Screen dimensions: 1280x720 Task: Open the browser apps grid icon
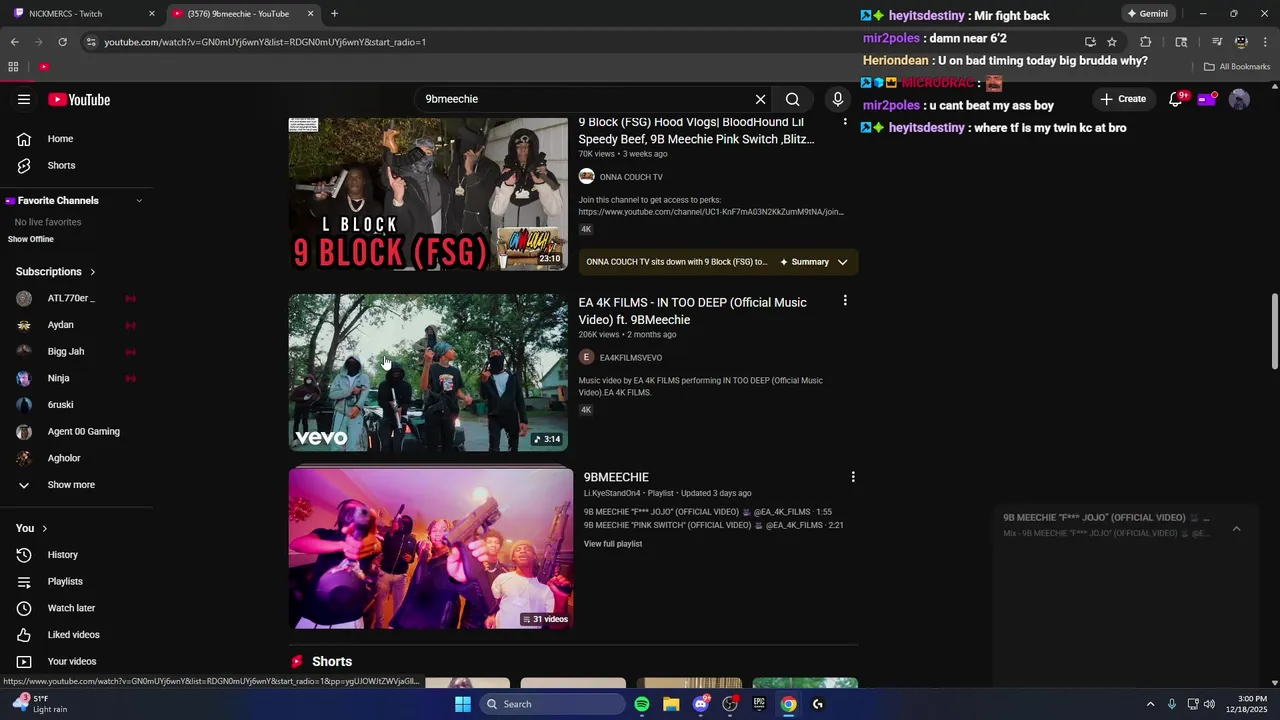[13, 67]
